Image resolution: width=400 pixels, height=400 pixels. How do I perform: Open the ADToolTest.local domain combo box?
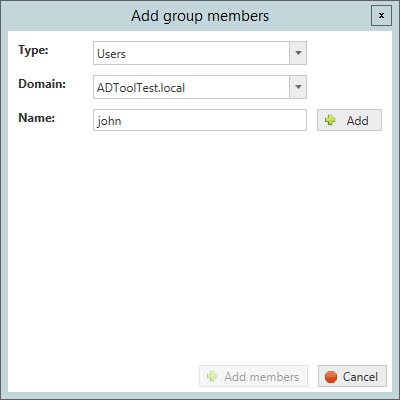coord(200,87)
